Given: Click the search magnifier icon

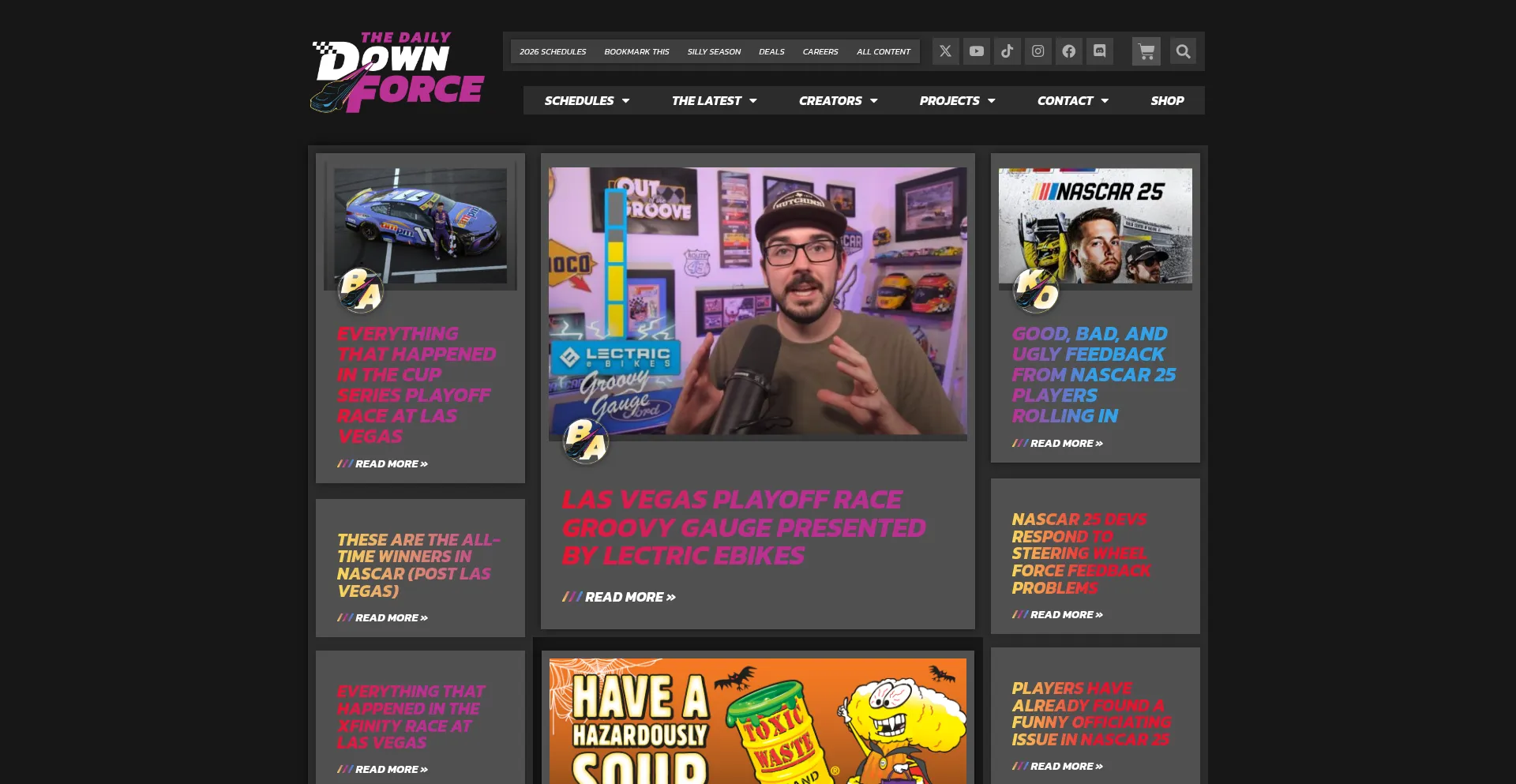Looking at the screenshot, I should 1182,51.
